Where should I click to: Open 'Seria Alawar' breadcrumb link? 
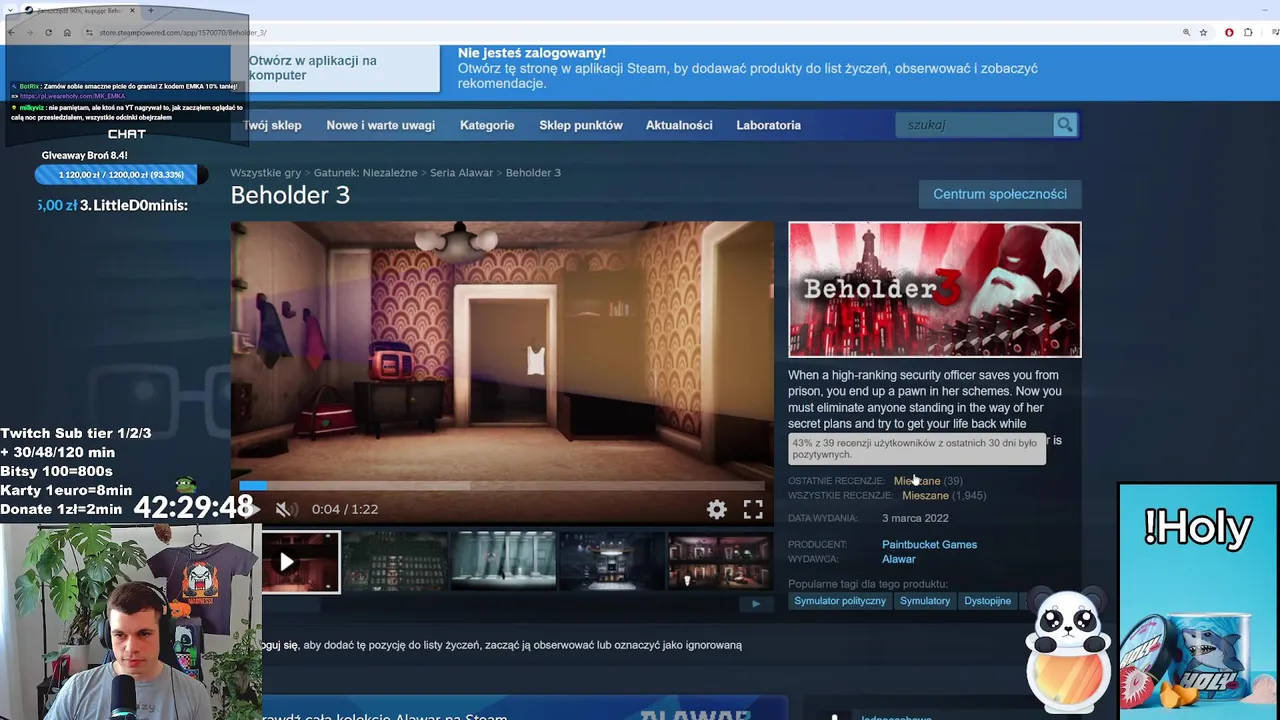(x=461, y=173)
